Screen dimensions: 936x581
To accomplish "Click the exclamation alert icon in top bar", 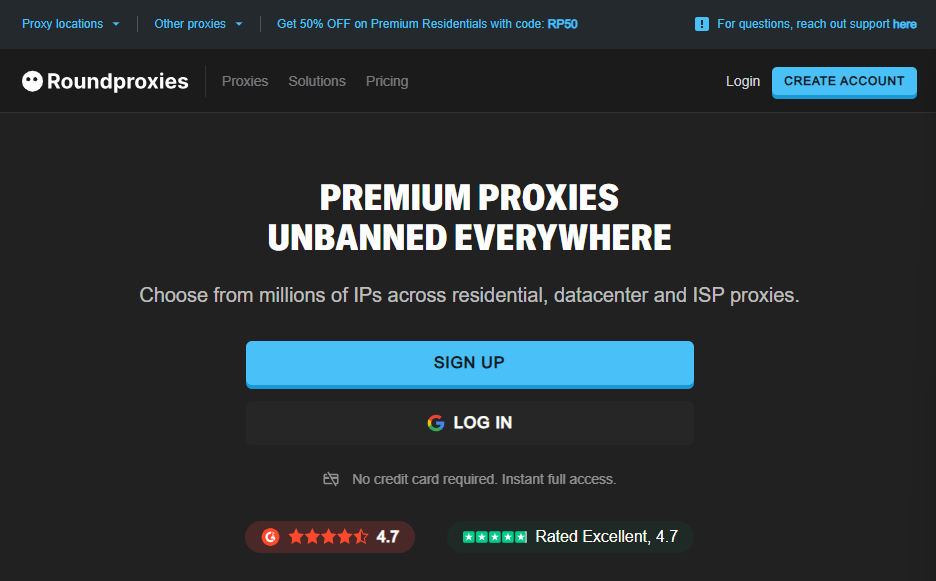I will [x=701, y=23].
